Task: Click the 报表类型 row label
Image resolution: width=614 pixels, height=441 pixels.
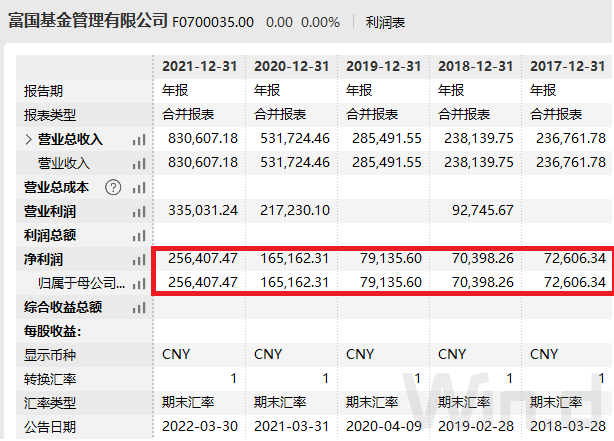Action: click(50, 115)
